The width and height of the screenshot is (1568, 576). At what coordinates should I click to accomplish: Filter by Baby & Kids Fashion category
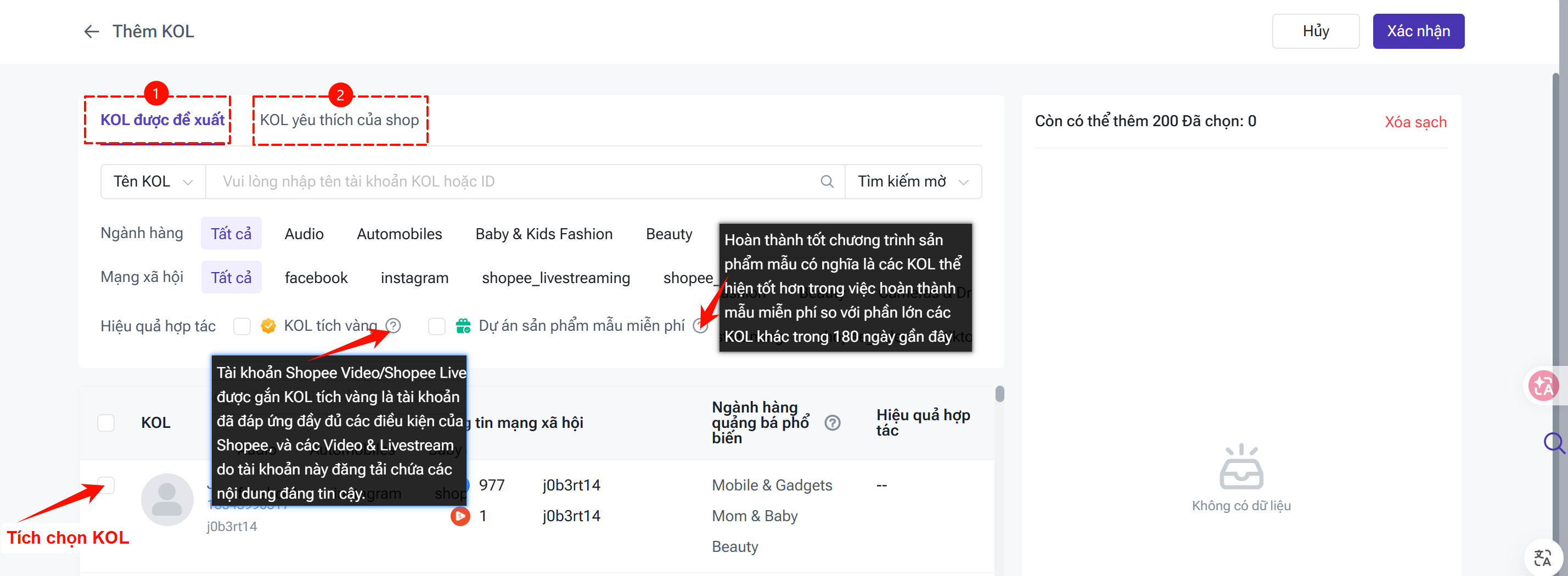543,234
